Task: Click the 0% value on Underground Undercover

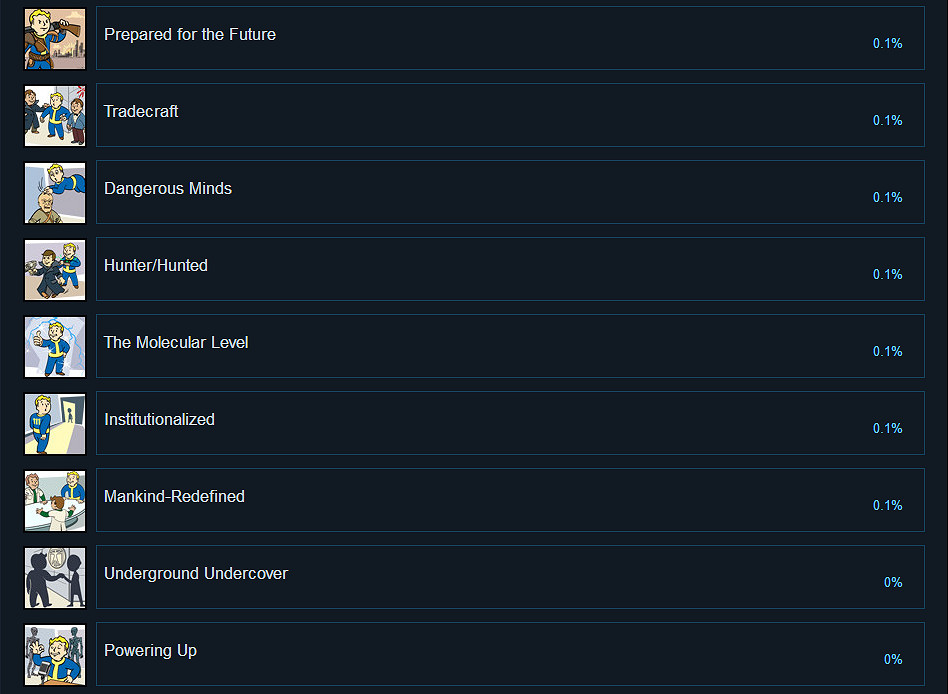Action: pos(893,582)
